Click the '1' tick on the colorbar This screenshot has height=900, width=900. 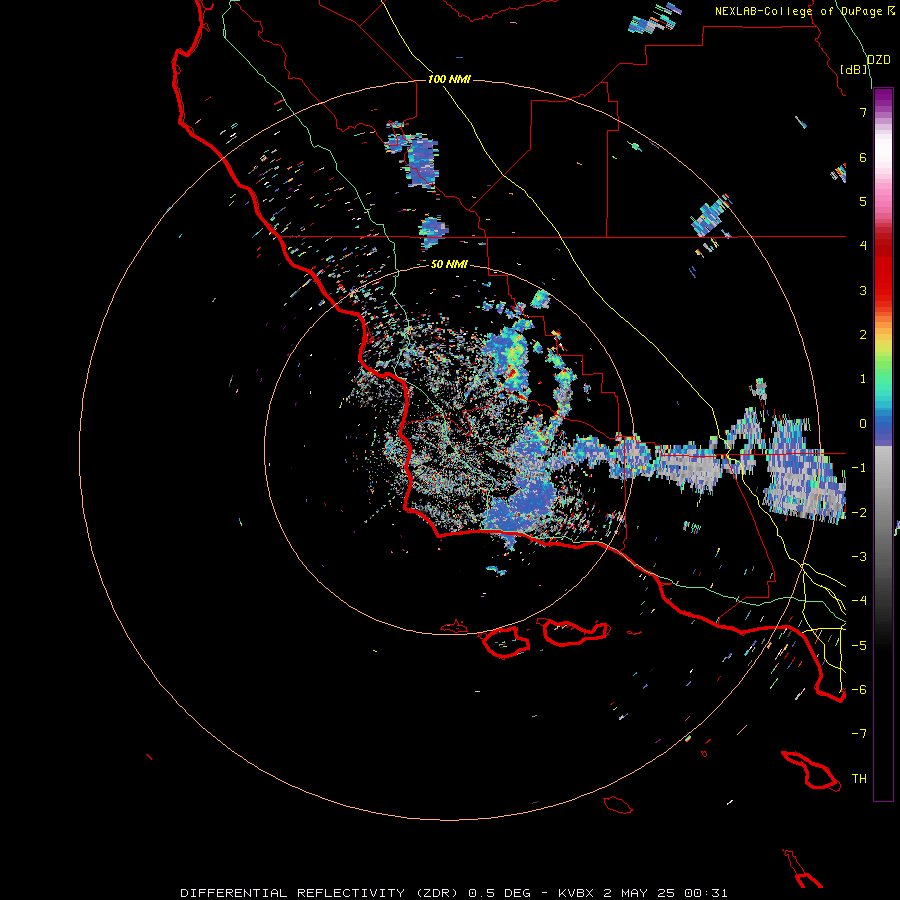[x=863, y=379]
